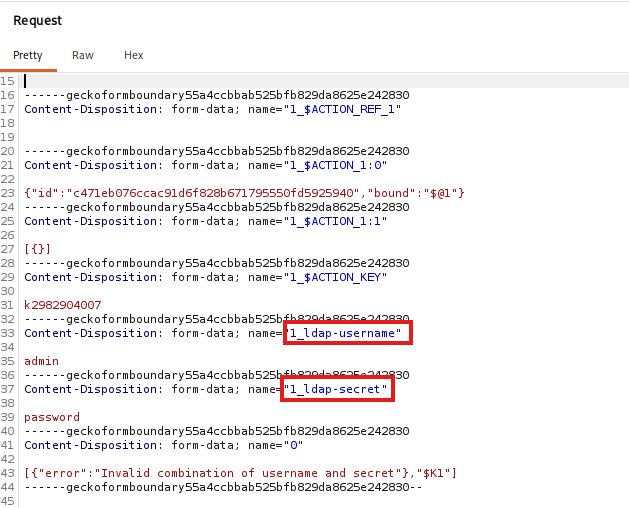Click the final boundary line ending with --
The height and width of the screenshot is (508, 629).
click(x=223, y=487)
